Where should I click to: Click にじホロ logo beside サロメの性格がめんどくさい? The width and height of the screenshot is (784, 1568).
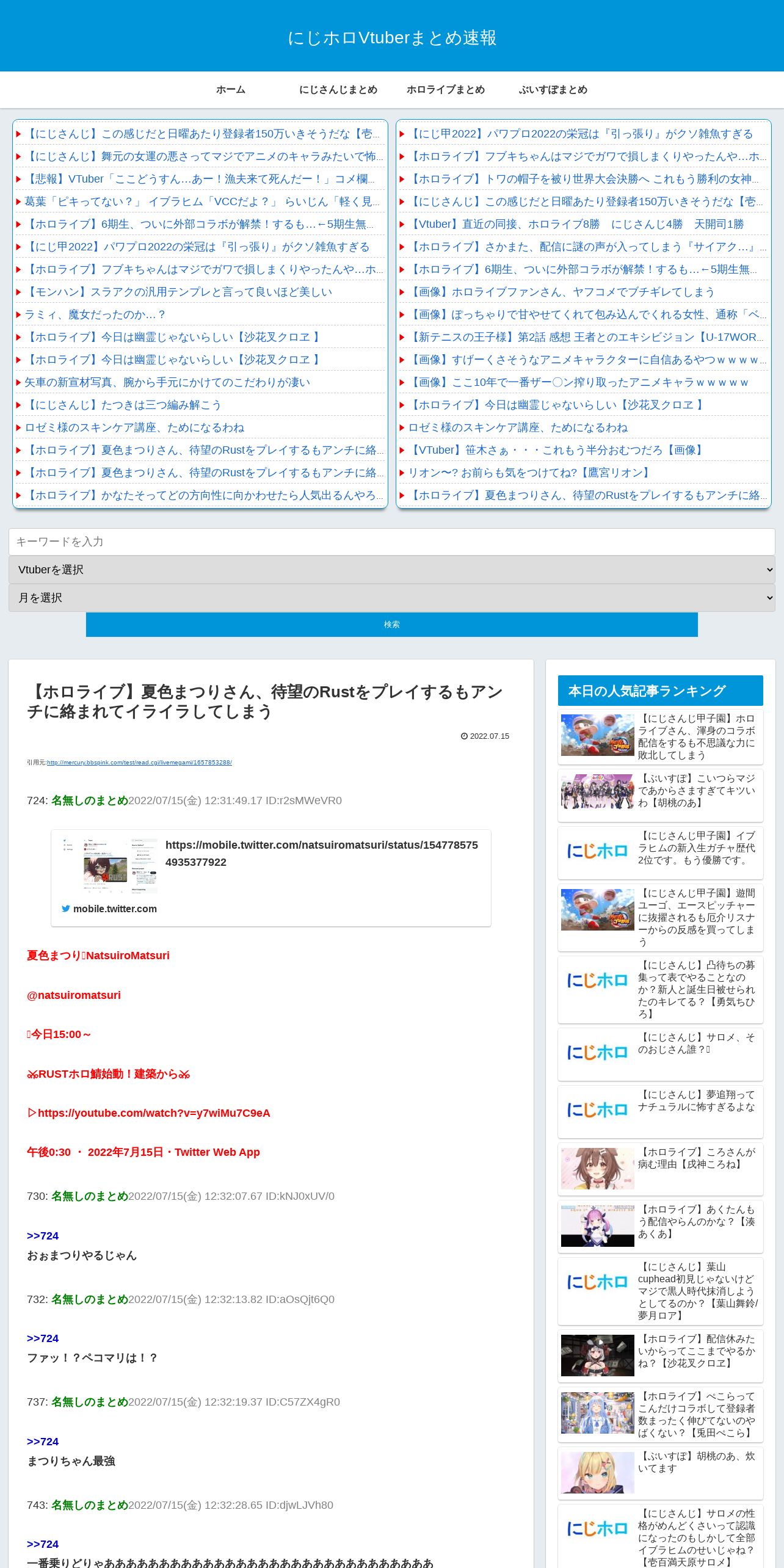597,1529
